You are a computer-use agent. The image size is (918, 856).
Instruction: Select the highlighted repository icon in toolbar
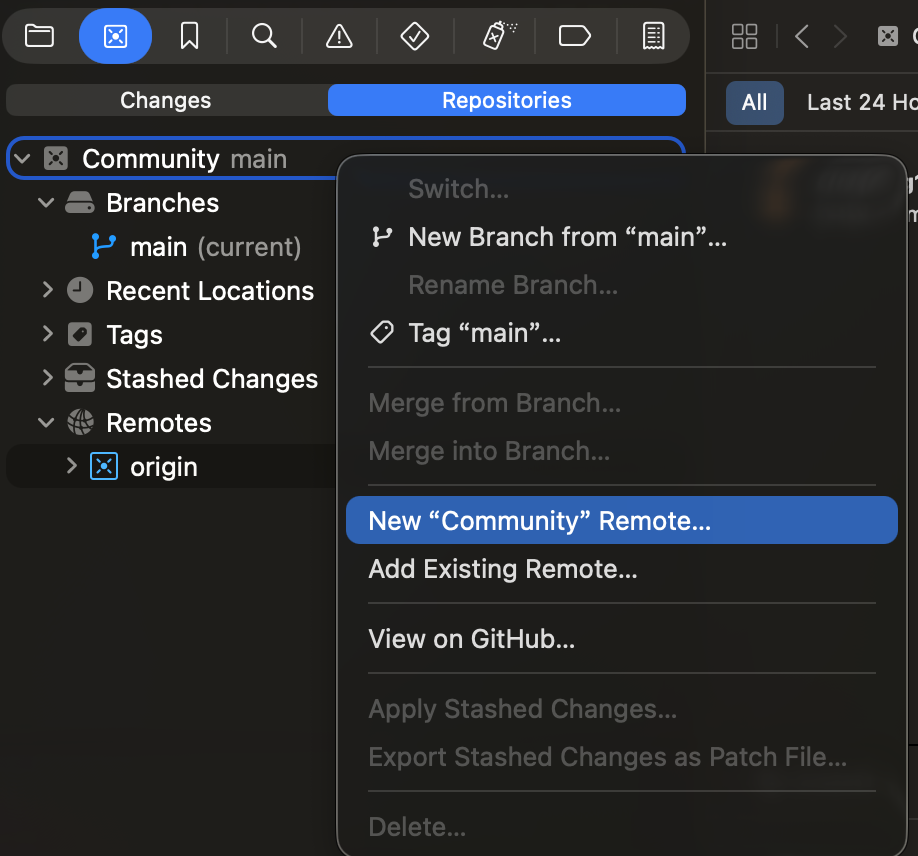[x=115, y=36]
